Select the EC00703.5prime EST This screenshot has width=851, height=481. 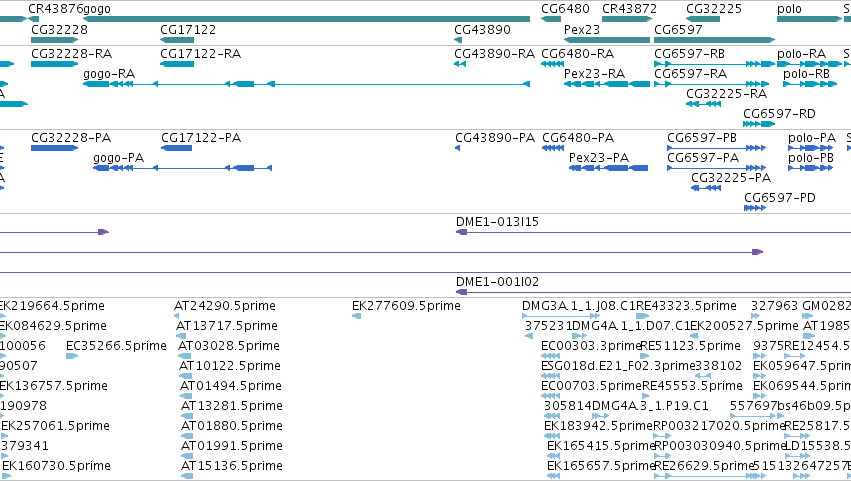[x=550, y=397]
